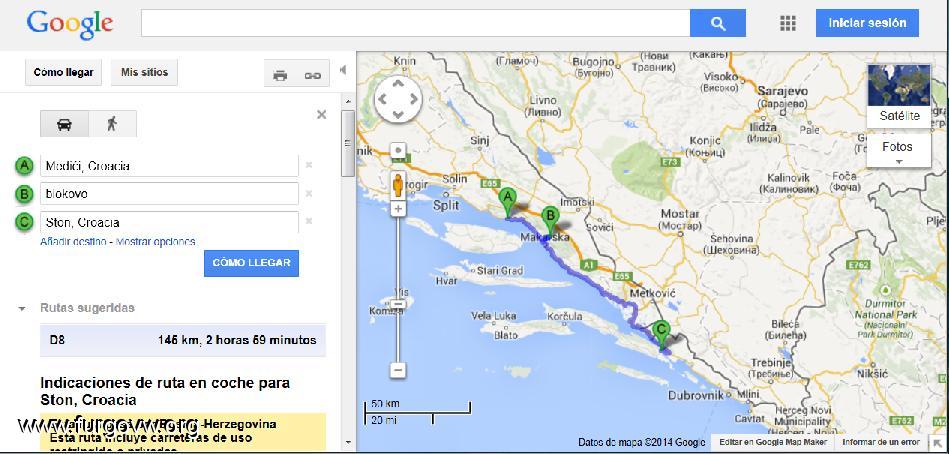Click the green B waypoint icon

[x=24, y=194]
